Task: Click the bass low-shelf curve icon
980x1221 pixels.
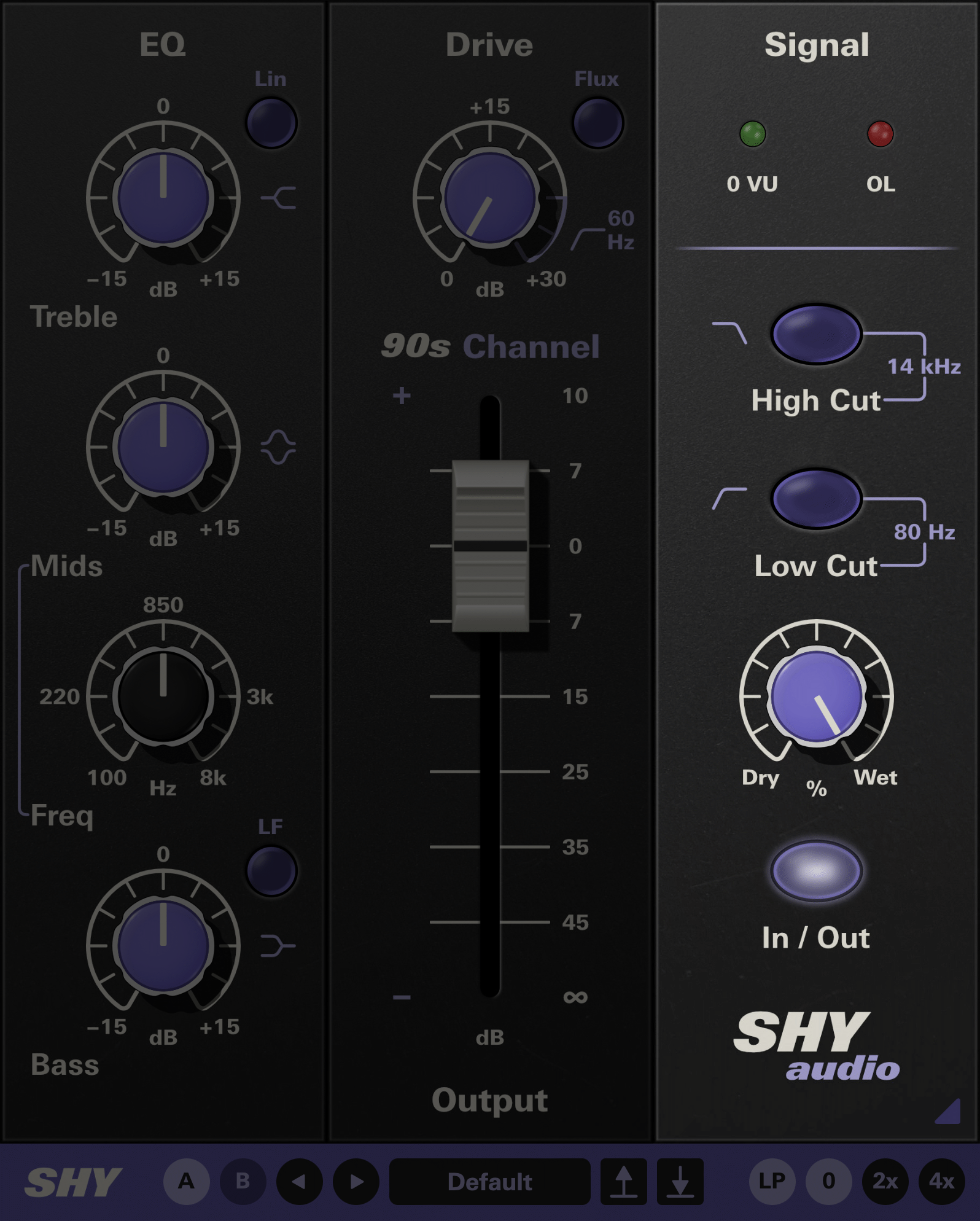Action: tap(279, 946)
